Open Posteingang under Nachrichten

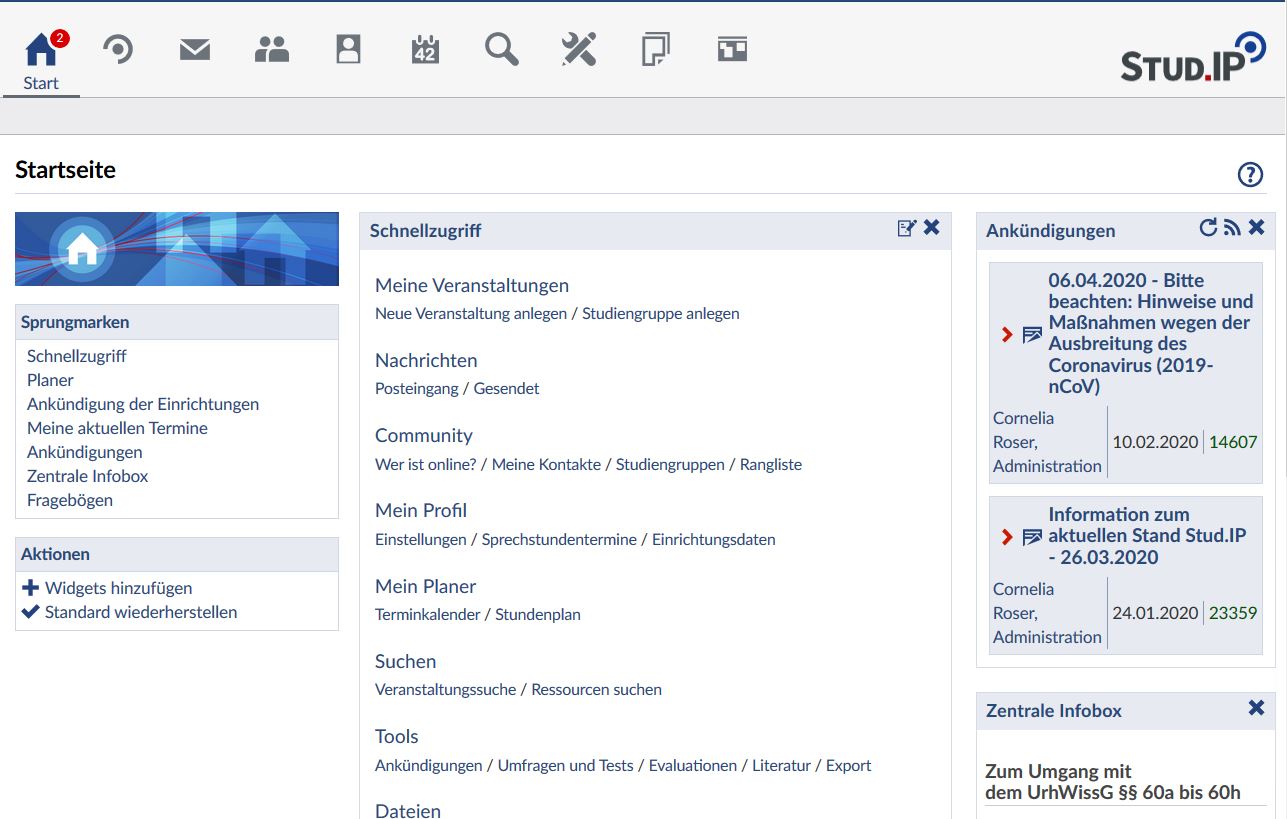(x=417, y=388)
